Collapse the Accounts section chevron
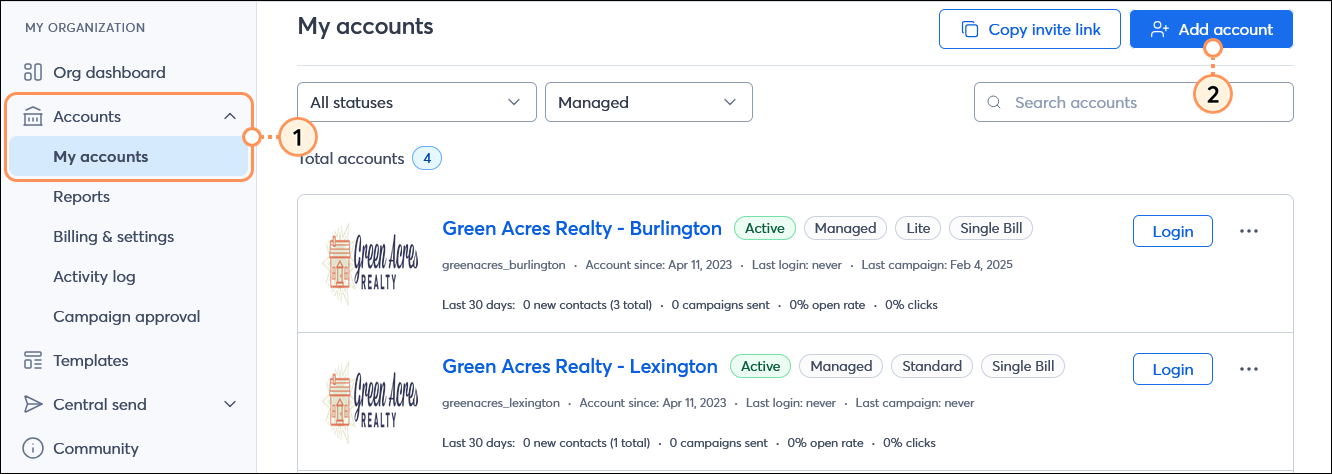Viewport: 1332px width, 474px height. click(229, 116)
